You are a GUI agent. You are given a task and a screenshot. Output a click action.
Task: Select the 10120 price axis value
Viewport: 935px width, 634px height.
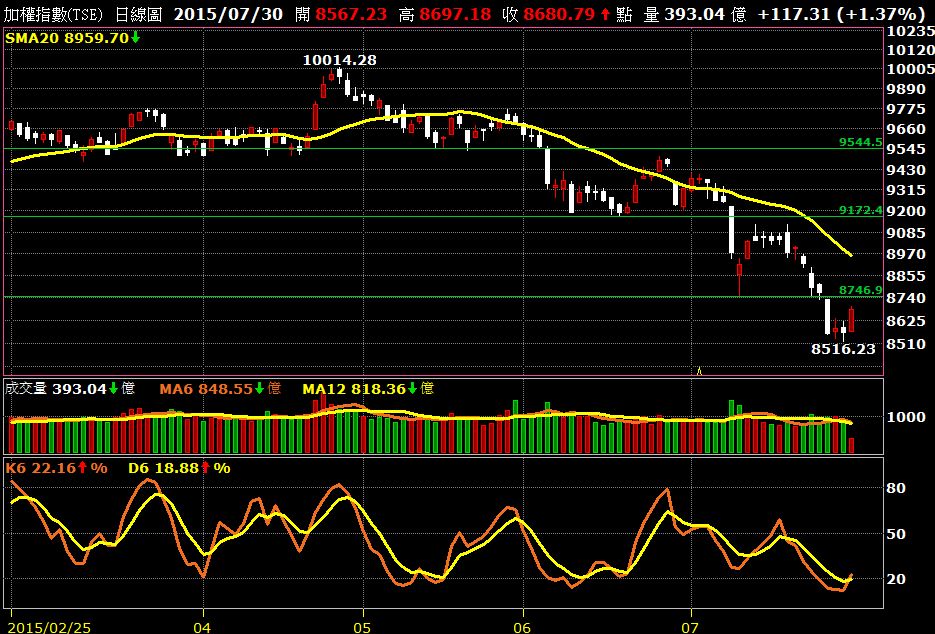pyautogui.click(x=911, y=50)
